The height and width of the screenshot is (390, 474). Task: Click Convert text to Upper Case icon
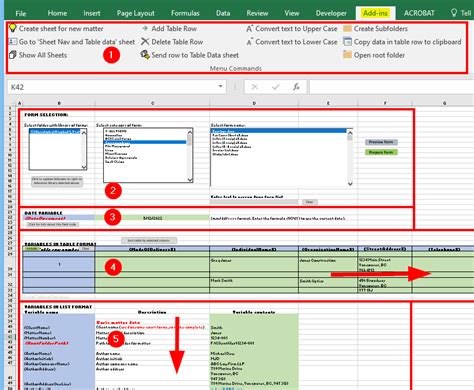pos(250,29)
